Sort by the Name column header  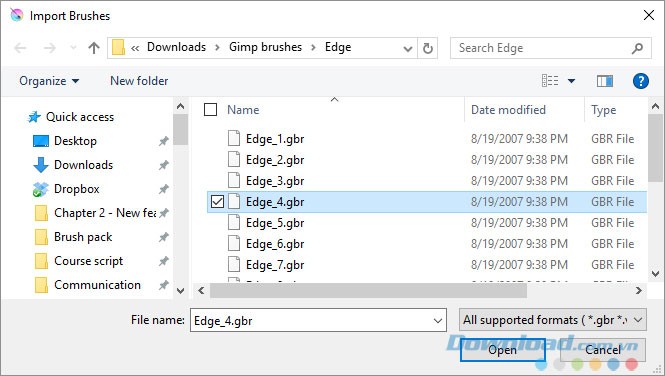tap(243, 110)
